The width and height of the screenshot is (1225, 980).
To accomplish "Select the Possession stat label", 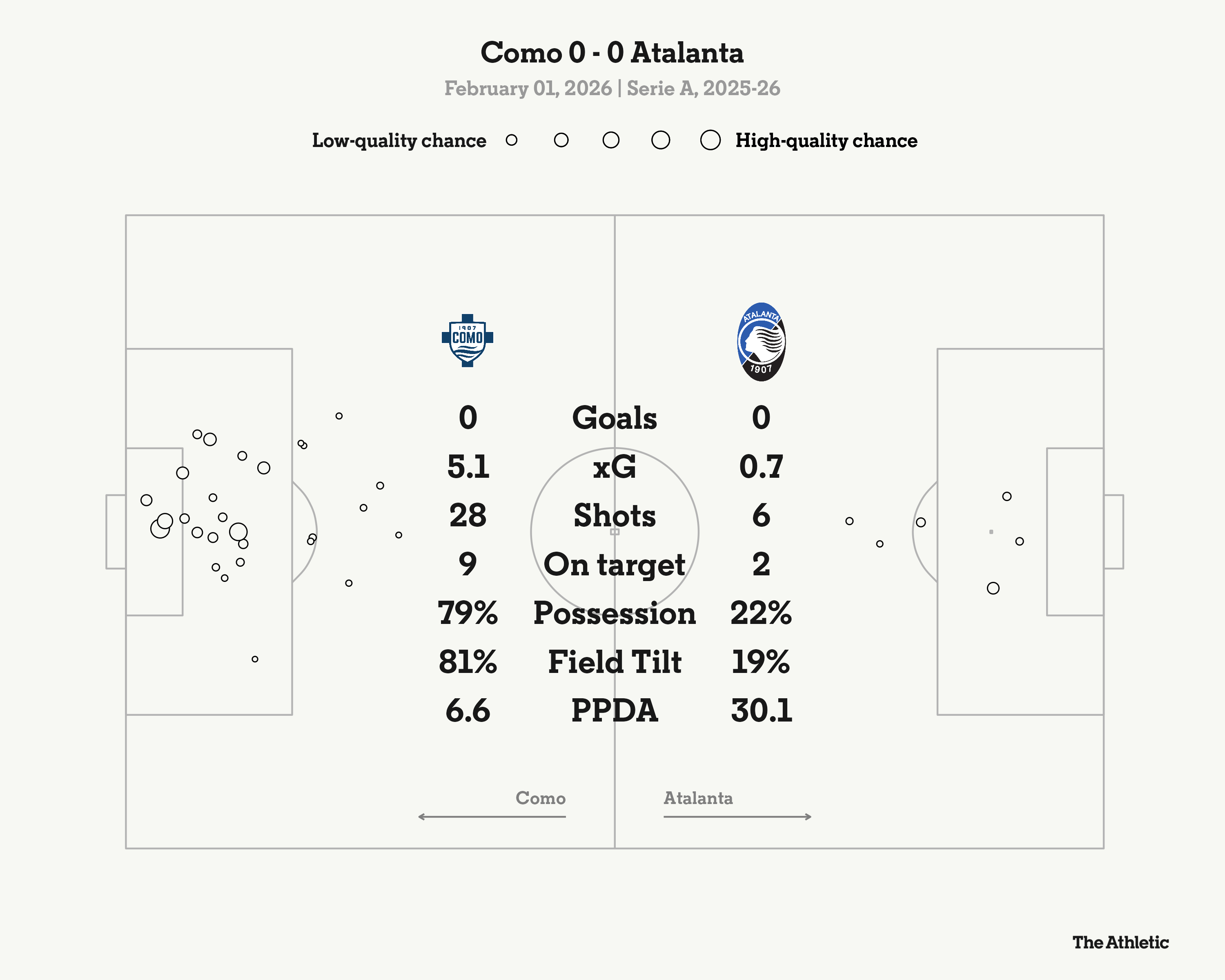I will point(614,614).
